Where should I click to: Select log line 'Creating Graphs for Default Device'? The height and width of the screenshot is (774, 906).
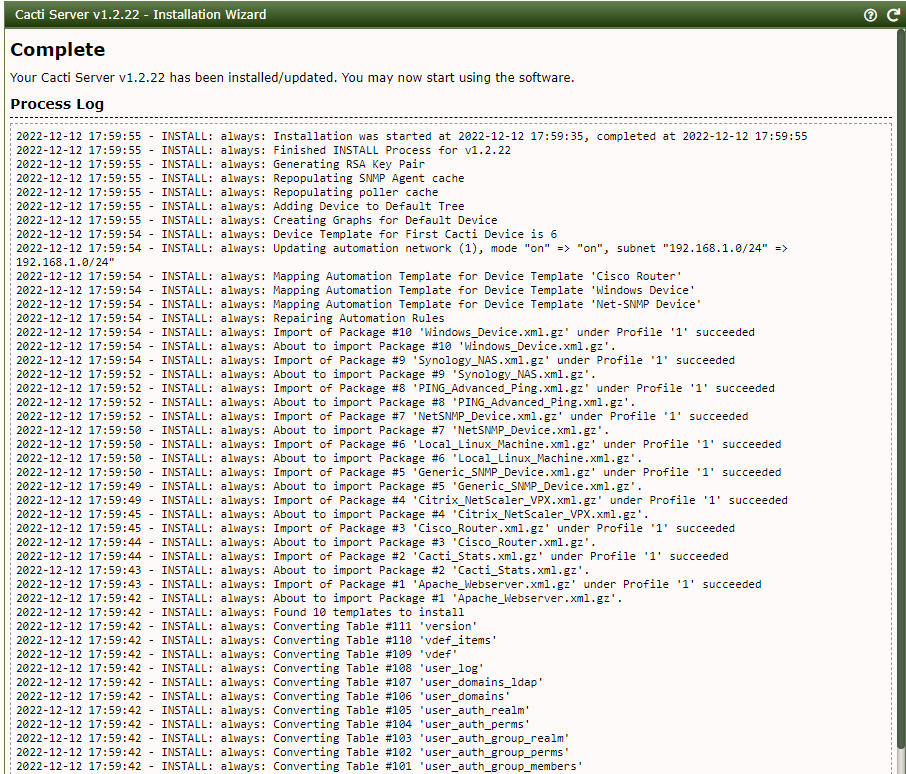(x=257, y=220)
